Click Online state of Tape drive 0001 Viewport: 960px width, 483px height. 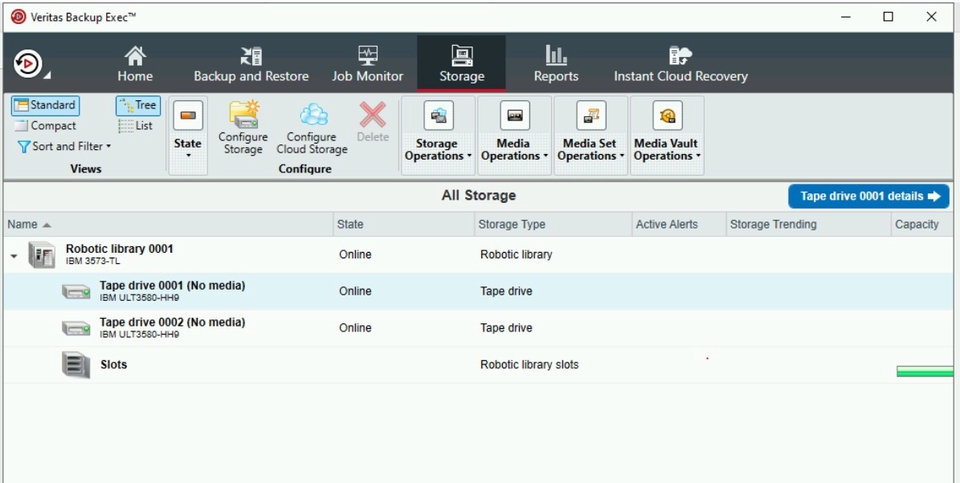click(x=355, y=291)
